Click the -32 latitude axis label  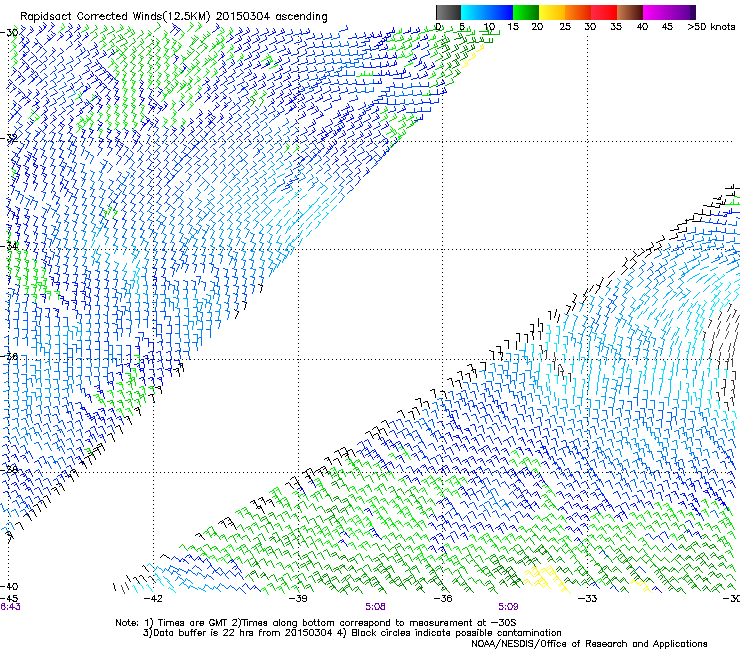click(x=9, y=138)
